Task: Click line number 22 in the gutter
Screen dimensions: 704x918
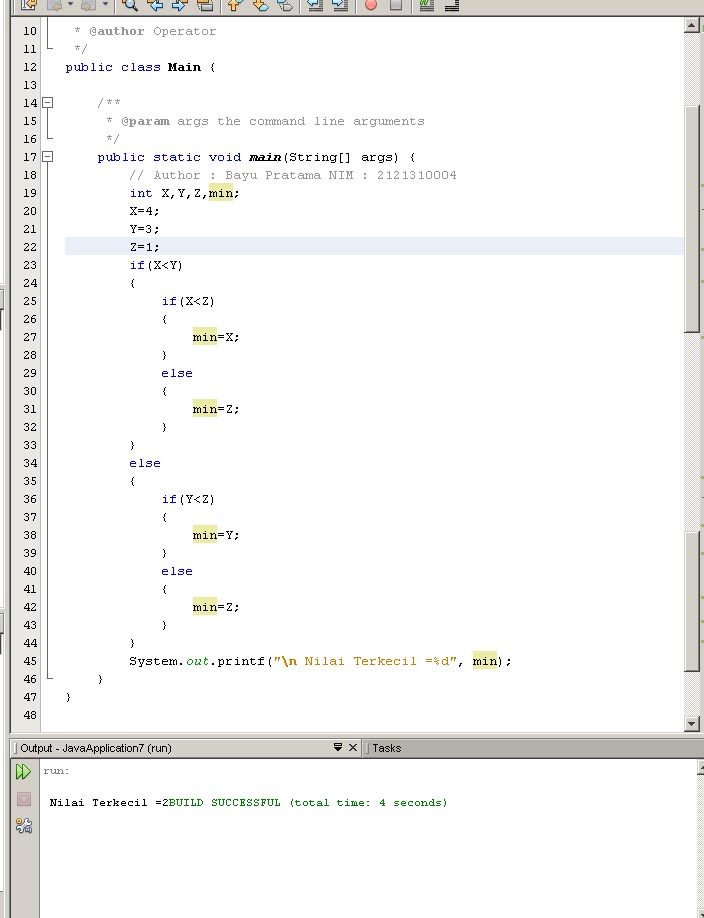Action: (30, 247)
